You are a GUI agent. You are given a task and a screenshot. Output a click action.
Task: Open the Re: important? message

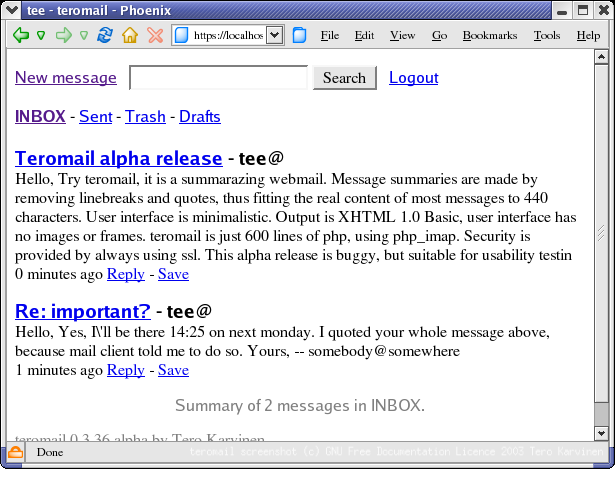(83, 311)
